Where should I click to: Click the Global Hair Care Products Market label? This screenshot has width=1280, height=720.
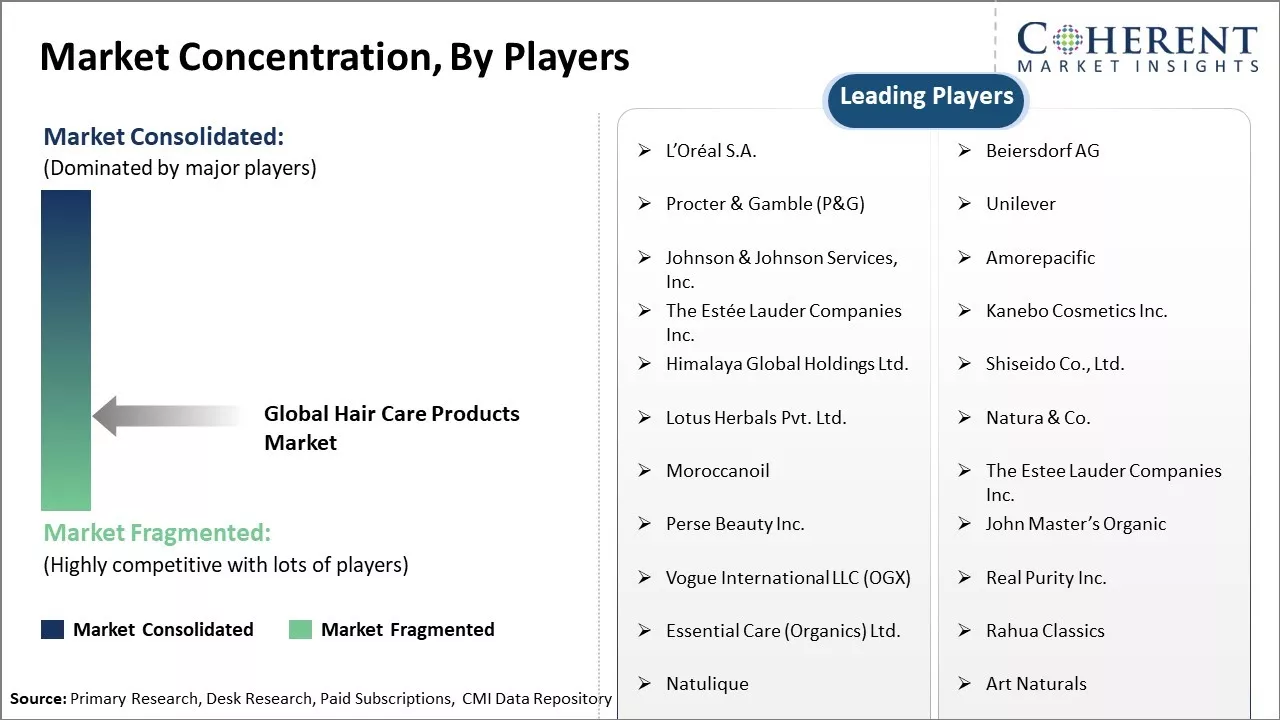[x=391, y=428]
